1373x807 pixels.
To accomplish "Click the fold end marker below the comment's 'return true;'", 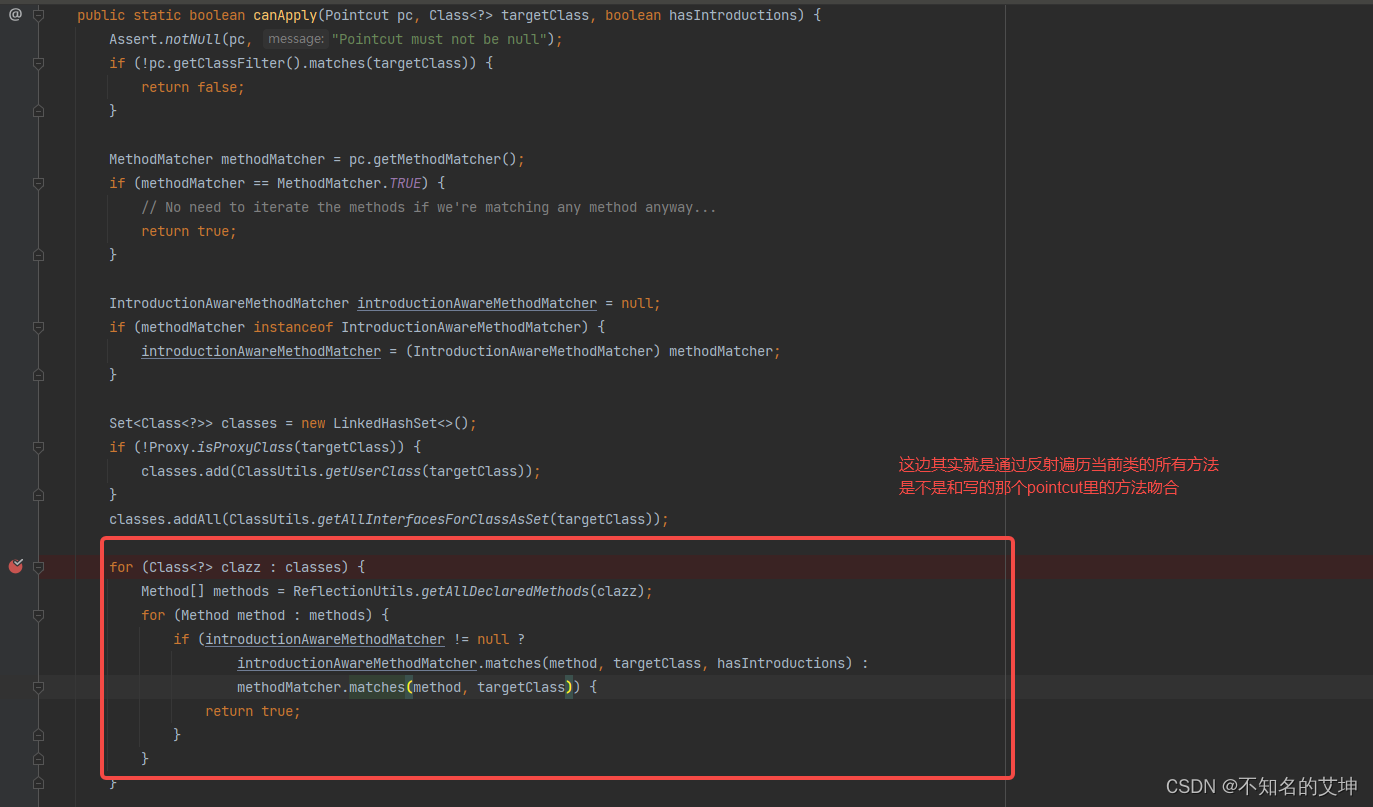I will [x=38, y=255].
